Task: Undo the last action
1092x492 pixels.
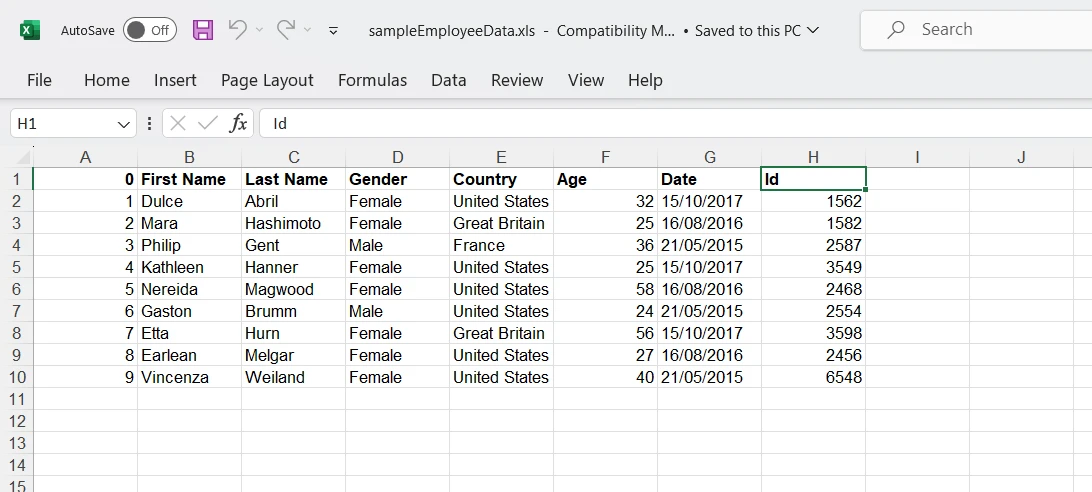Action: pyautogui.click(x=237, y=30)
